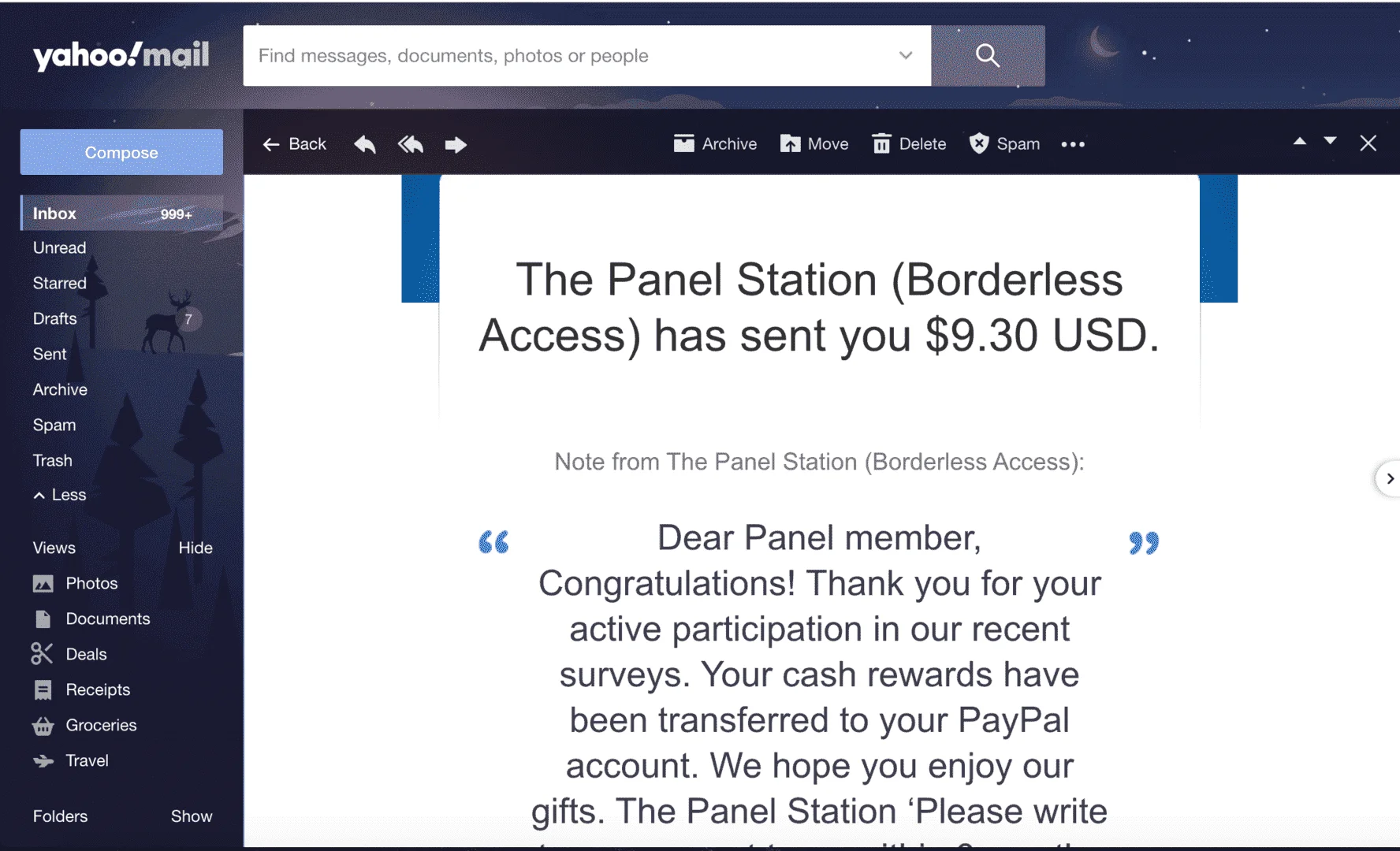Open the Inbox folder
The image size is (1400, 851).
pos(121,214)
